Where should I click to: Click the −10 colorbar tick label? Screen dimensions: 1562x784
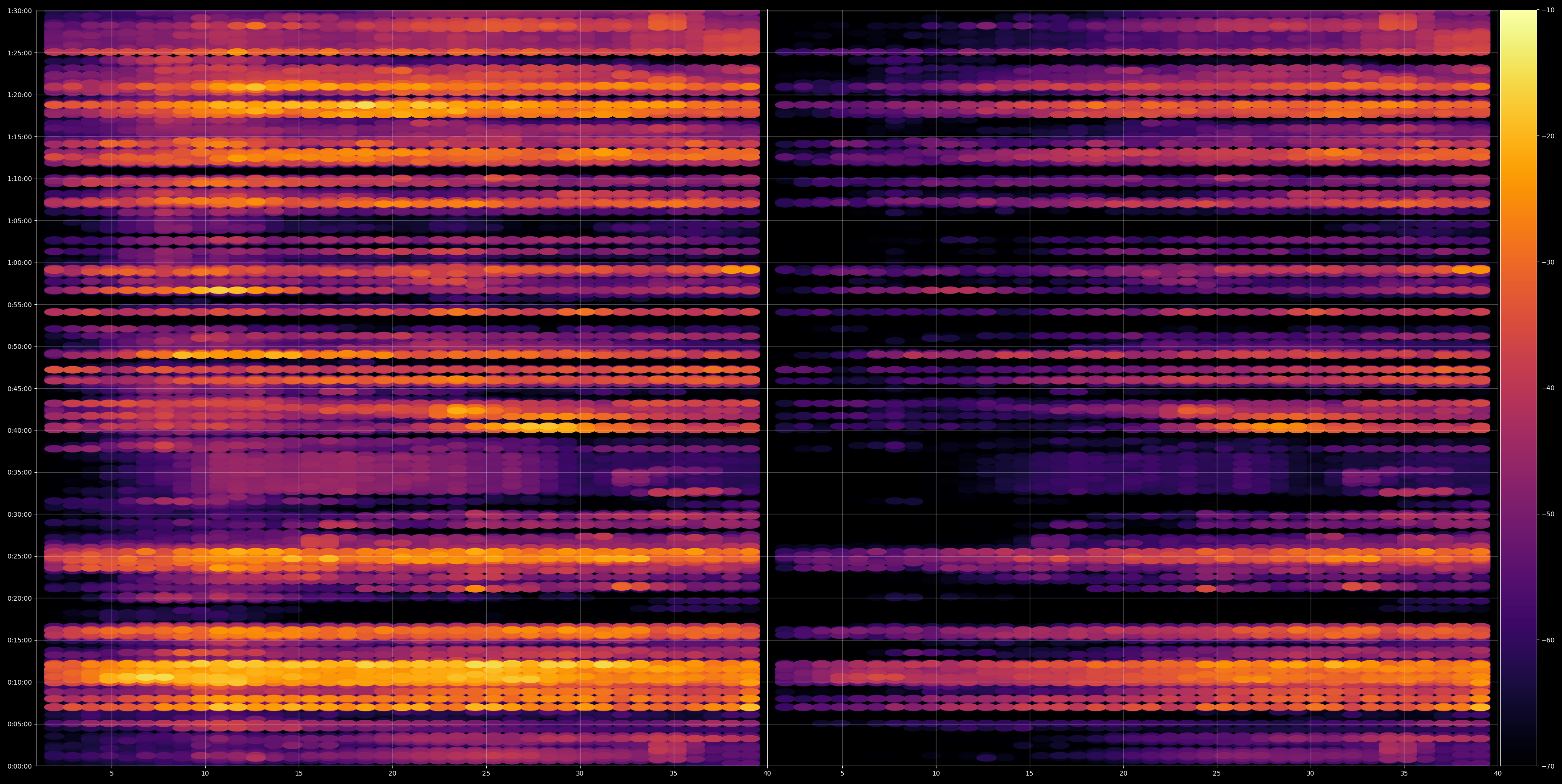pyautogui.click(x=1548, y=10)
